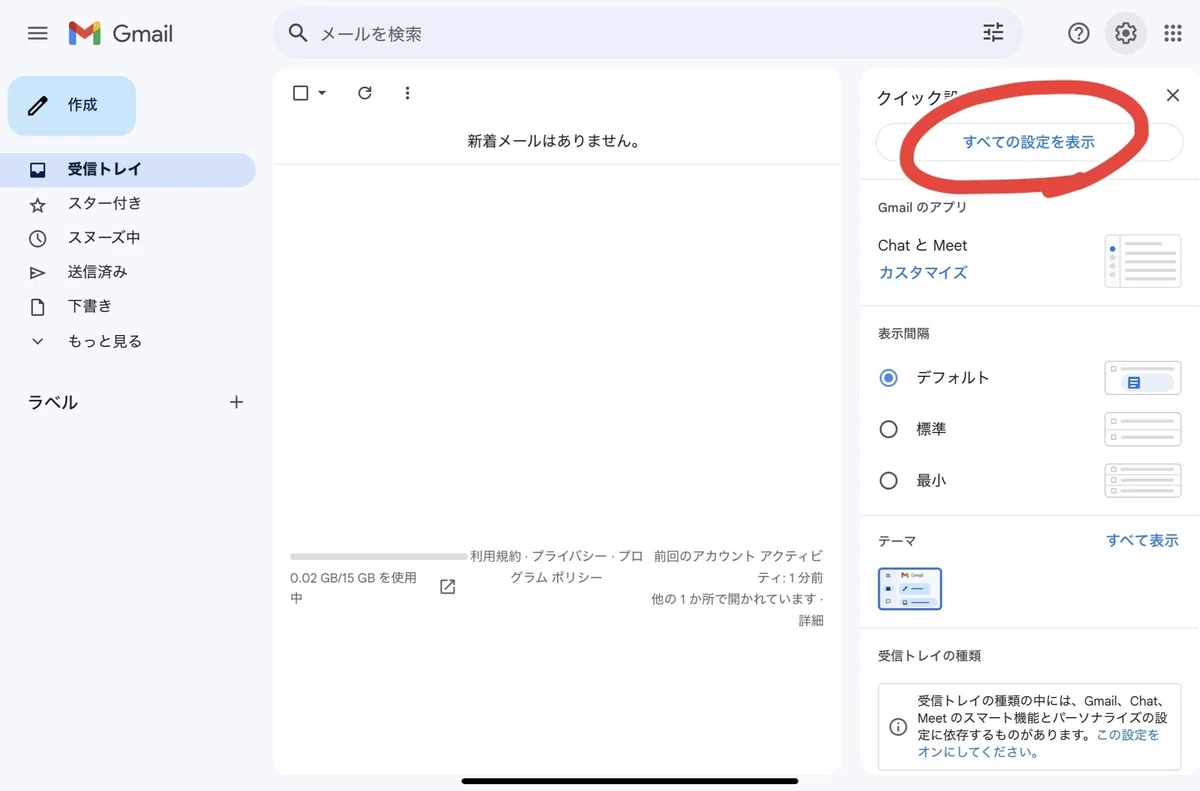Click the デフォルト density preview thumbnail

tap(1143, 378)
